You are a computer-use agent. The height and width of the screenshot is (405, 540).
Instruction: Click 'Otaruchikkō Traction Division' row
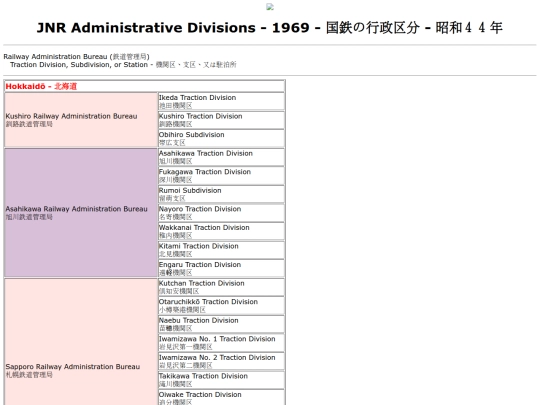click(221, 306)
